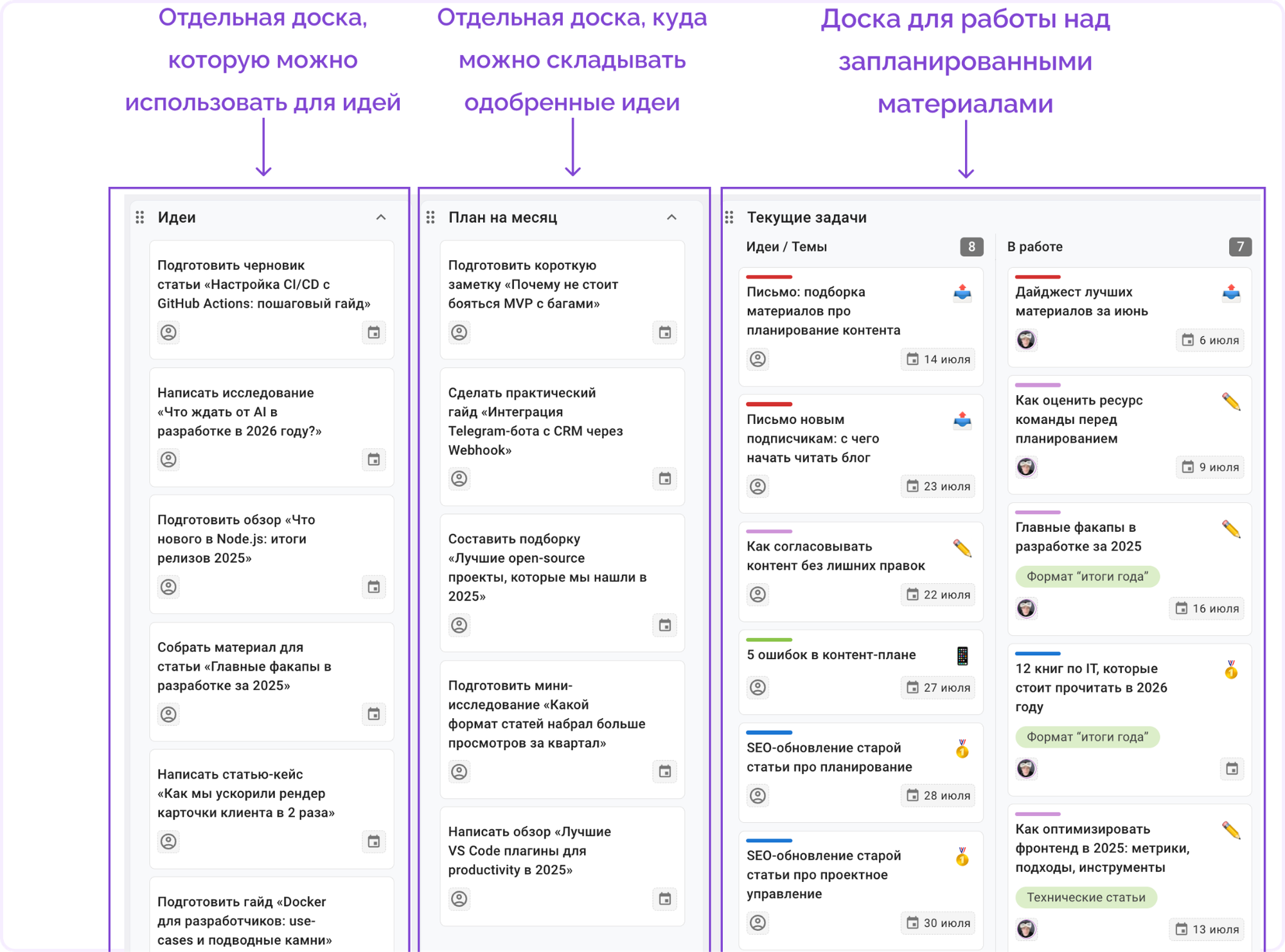Click the drag handle beside Идеи board
This screenshot has height=952, width=1285.
[x=140, y=218]
